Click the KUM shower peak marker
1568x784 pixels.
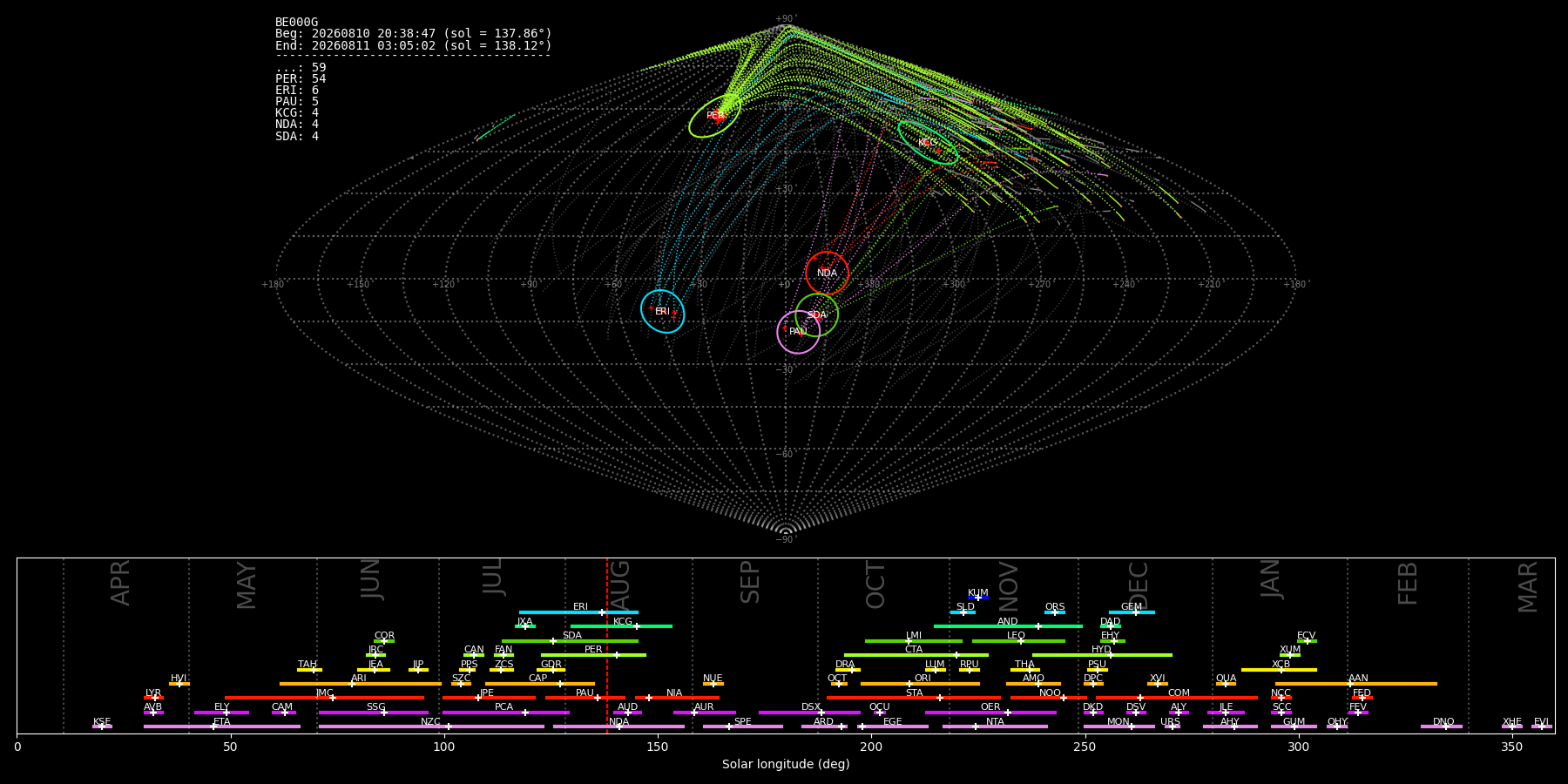[977, 598]
